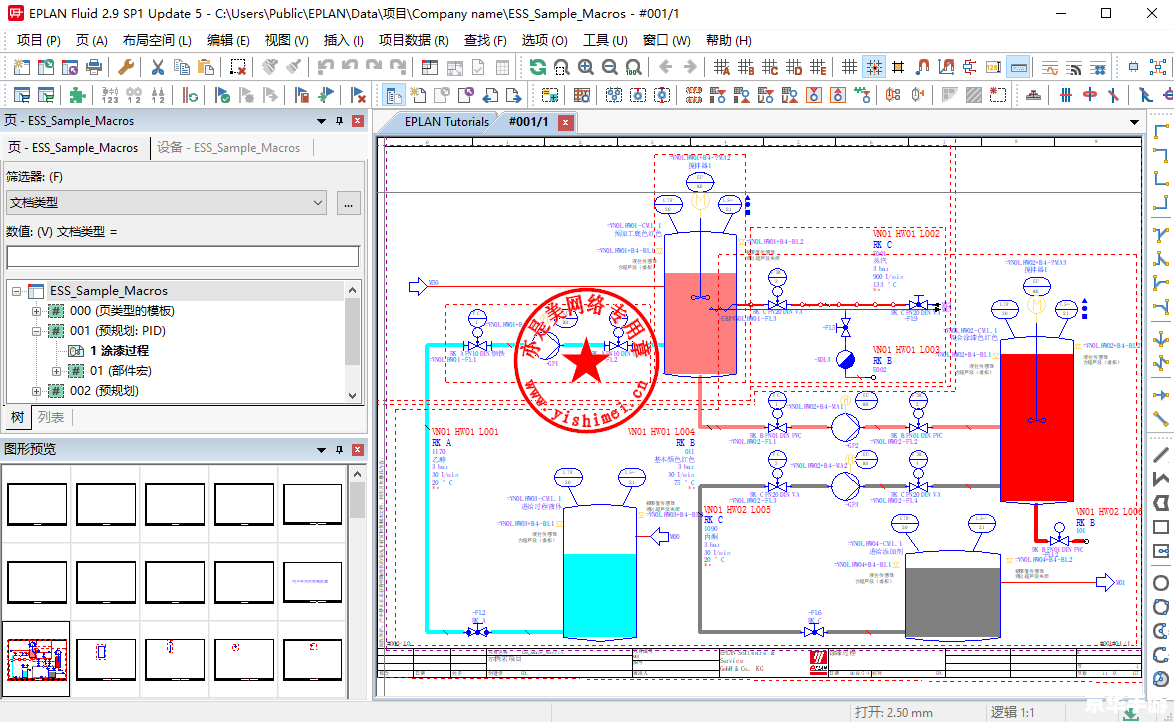This screenshot has width=1174, height=722.
Task: Click the flag with green check icon
Action: click(x=222, y=95)
